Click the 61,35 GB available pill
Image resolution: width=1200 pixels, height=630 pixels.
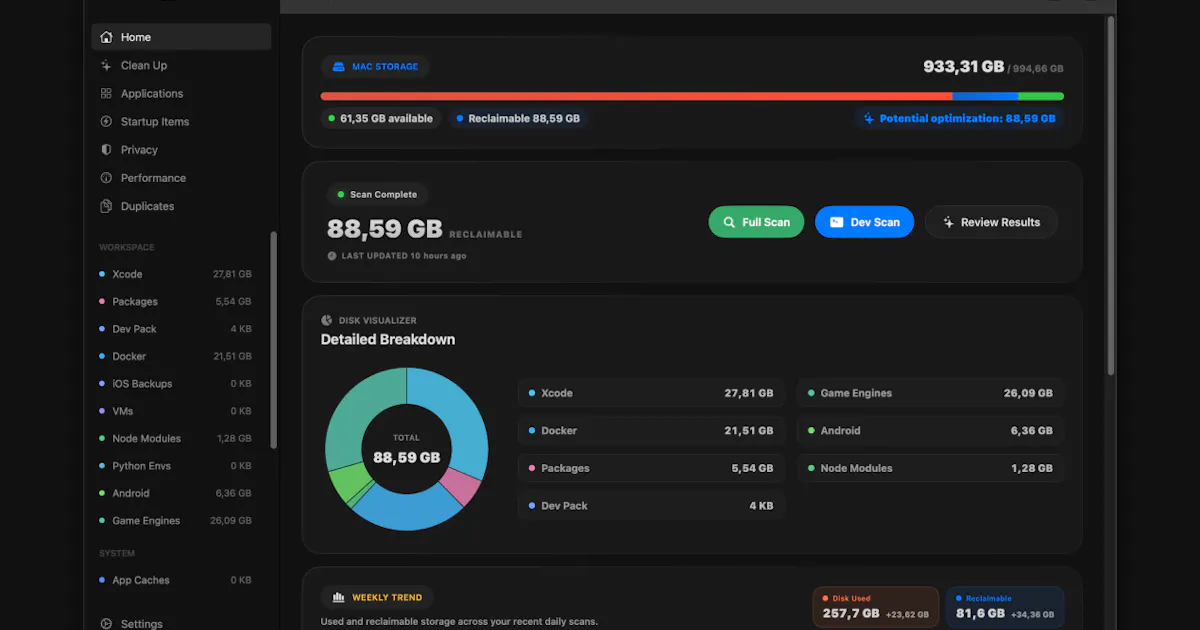pos(381,118)
